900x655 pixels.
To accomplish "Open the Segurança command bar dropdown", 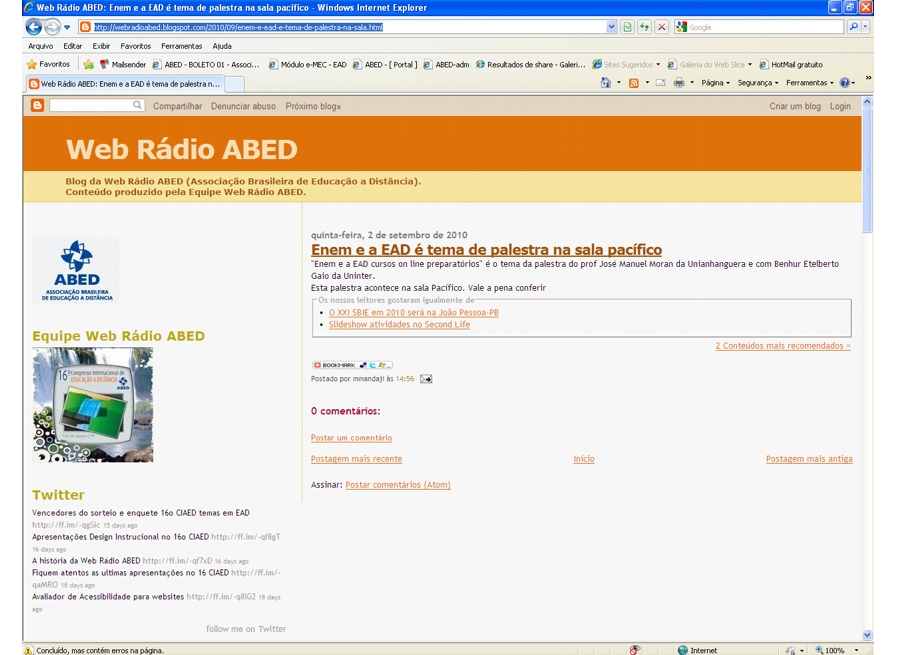I will tap(758, 83).
